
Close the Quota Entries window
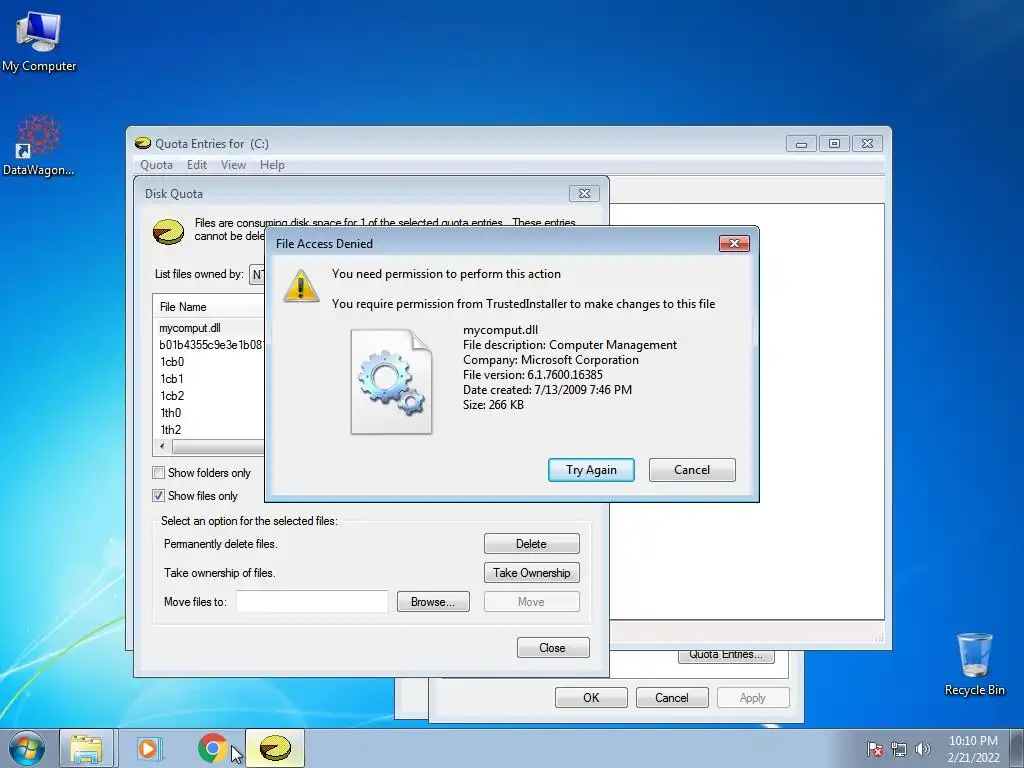[867, 144]
